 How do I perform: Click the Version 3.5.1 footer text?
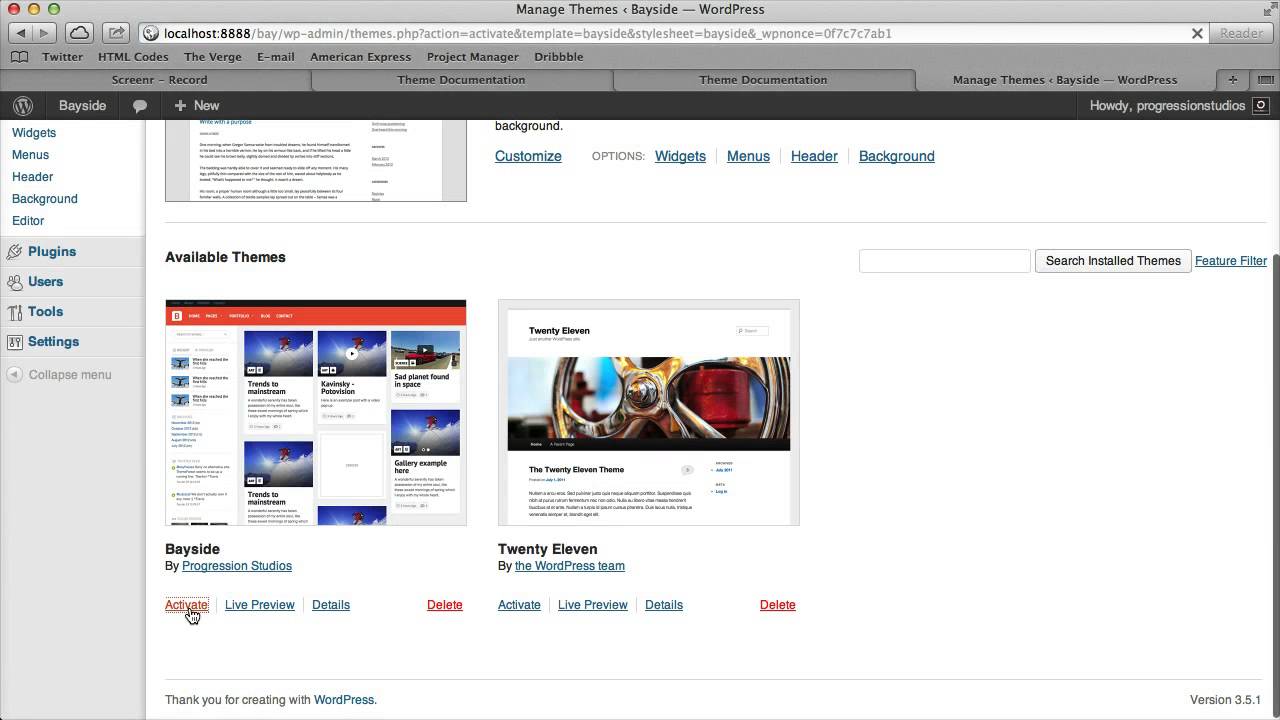point(1225,700)
